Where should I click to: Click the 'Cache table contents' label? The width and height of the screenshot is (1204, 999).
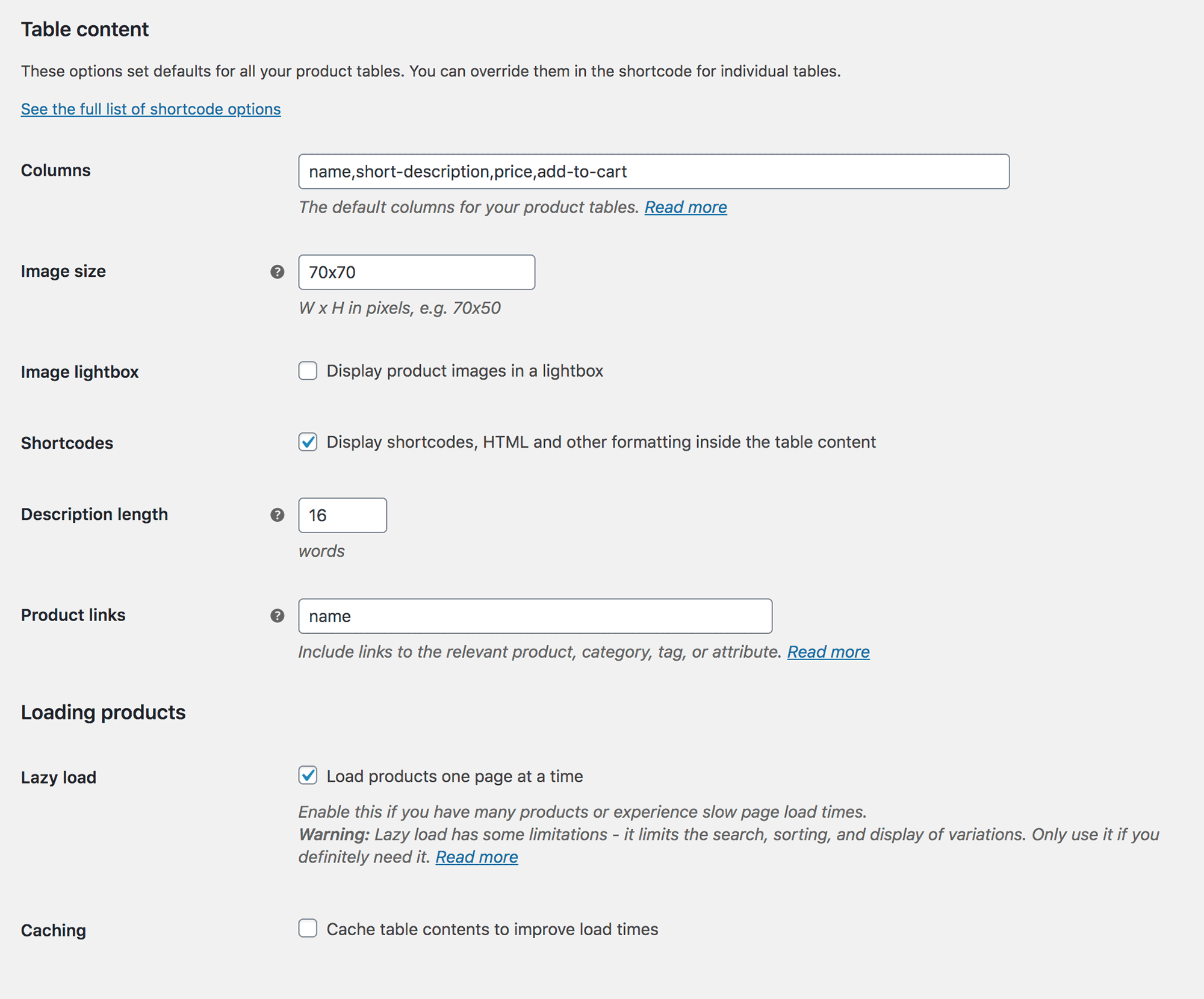coord(491,929)
